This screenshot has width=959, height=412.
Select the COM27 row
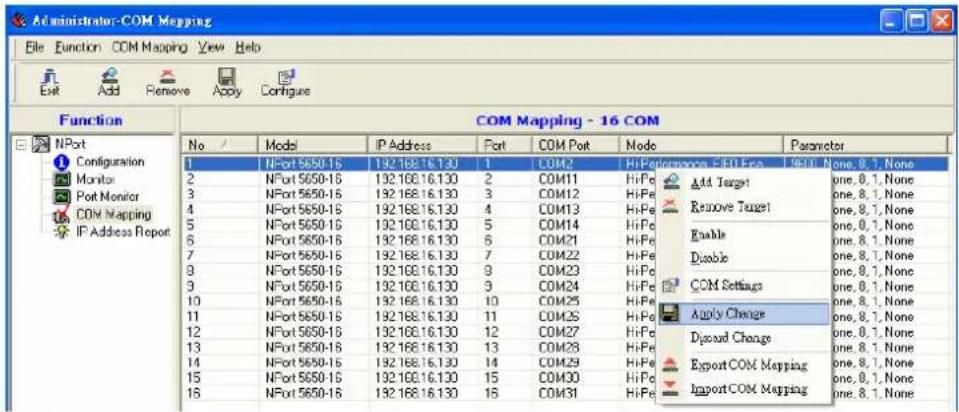566,333
